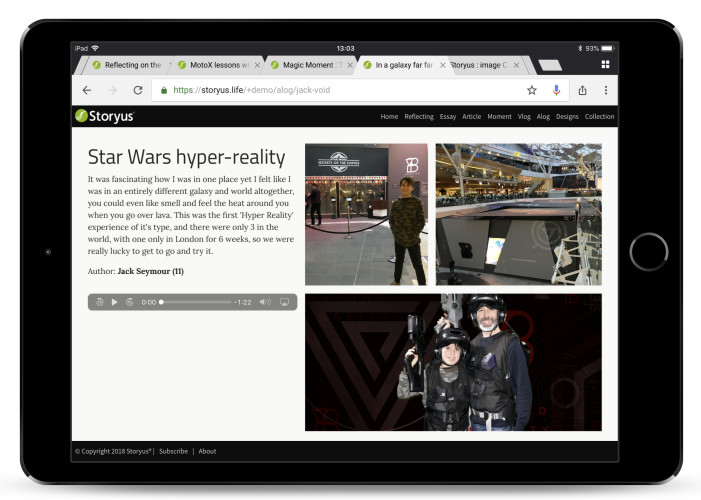Open the three-dot browser menu
Viewport: 701px width, 500px height.
(x=606, y=90)
